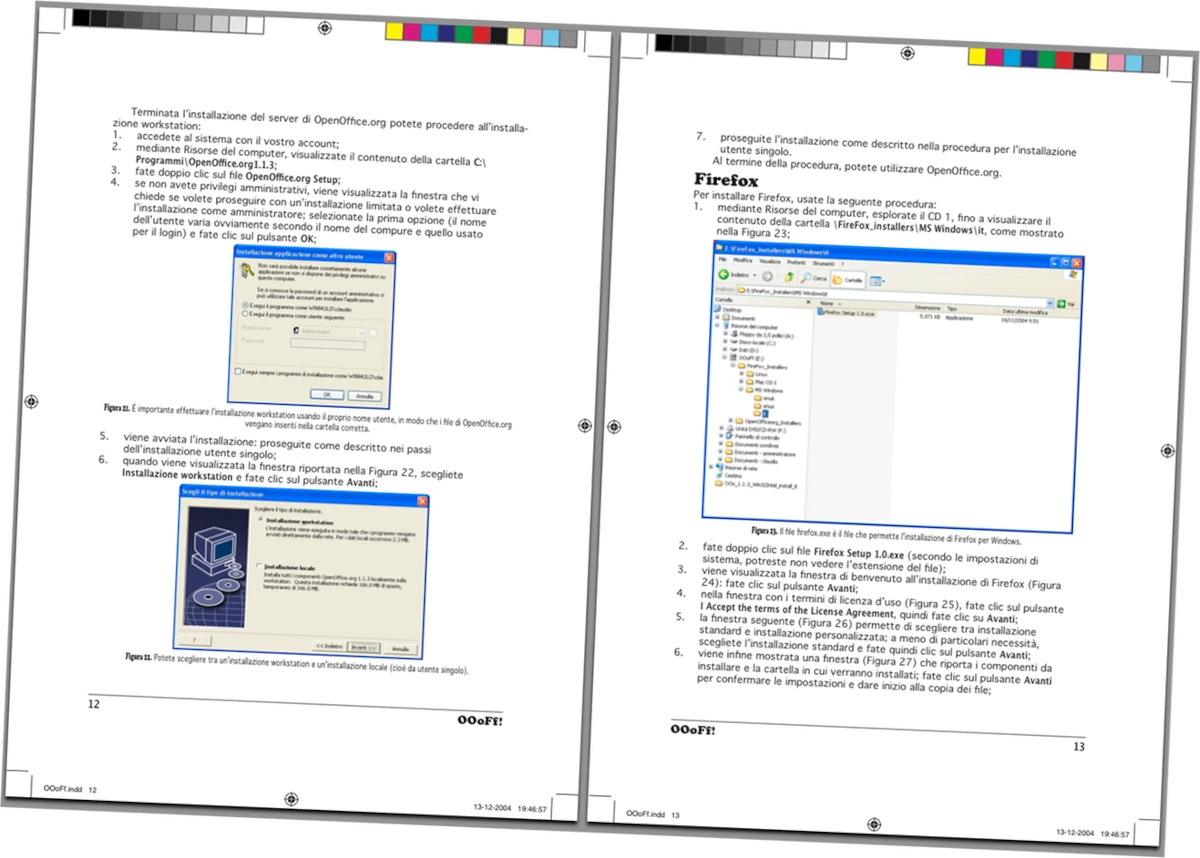The width and height of the screenshot is (1200, 858).
Task: Select Floppy da 3,5 pollici (A:) drive
Action: (762, 335)
